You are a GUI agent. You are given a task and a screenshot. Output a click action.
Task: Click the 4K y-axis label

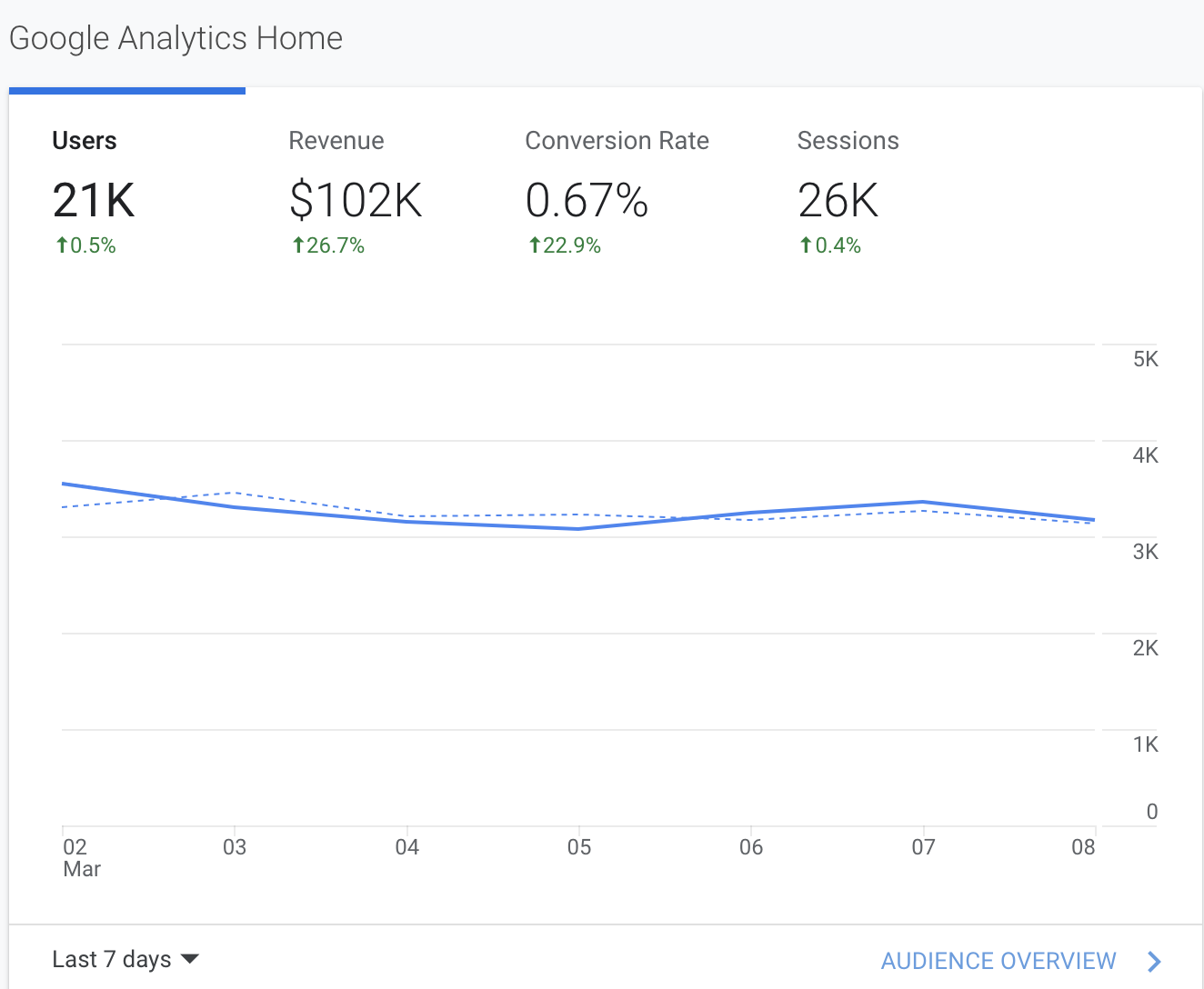[1146, 455]
